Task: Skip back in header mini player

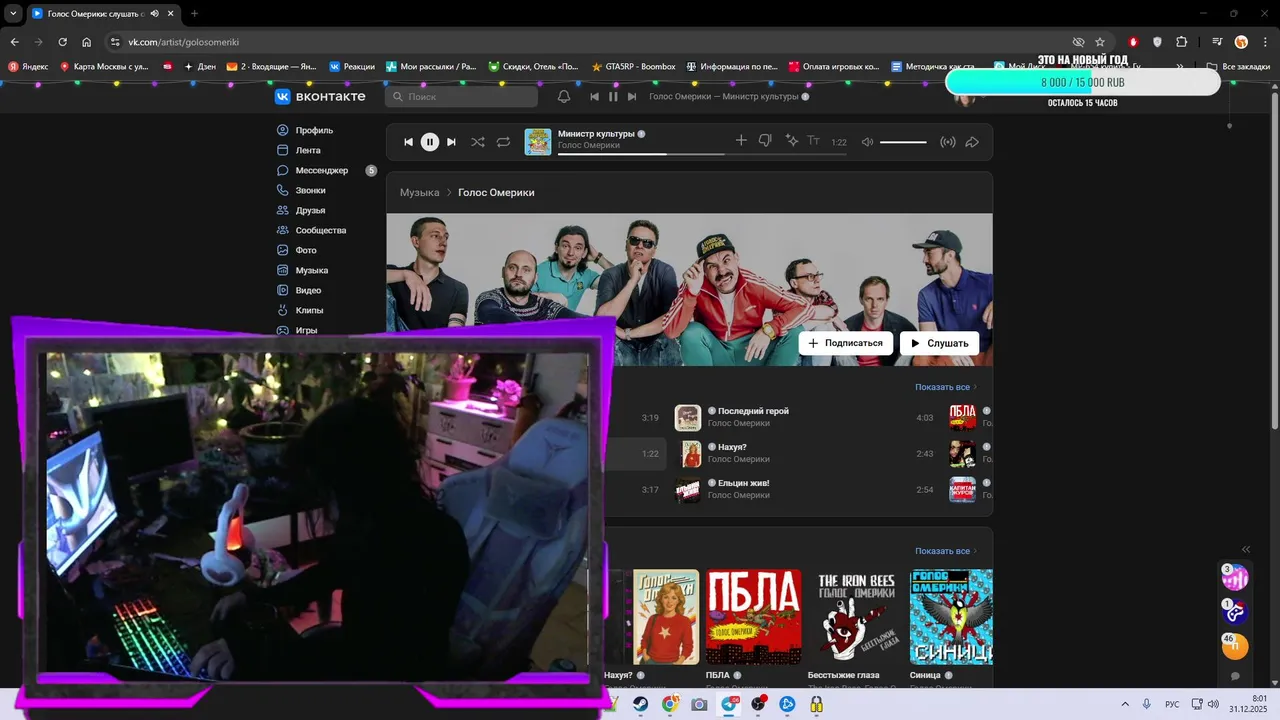Action: (594, 97)
